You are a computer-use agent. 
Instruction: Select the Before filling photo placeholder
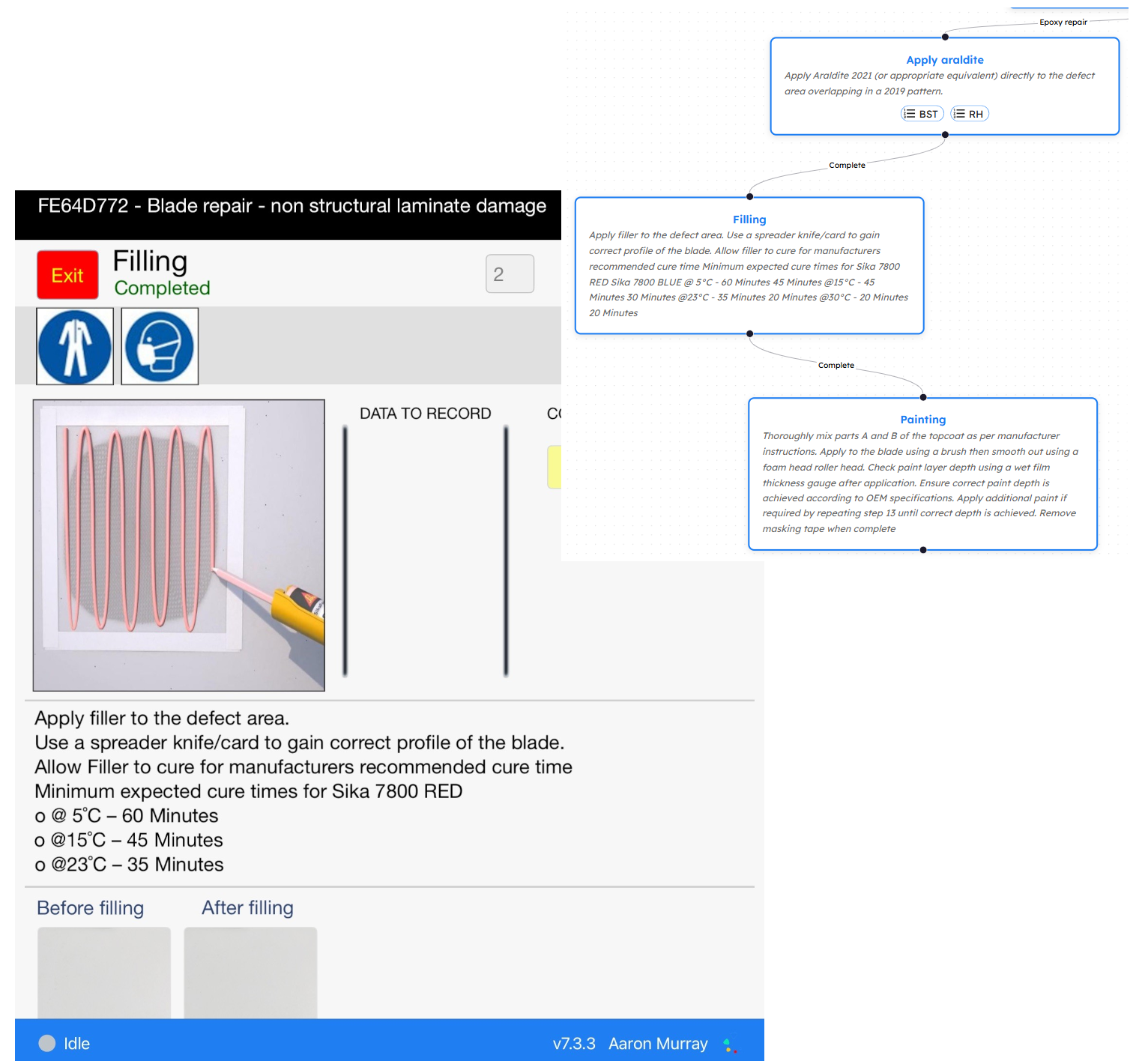[104, 972]
